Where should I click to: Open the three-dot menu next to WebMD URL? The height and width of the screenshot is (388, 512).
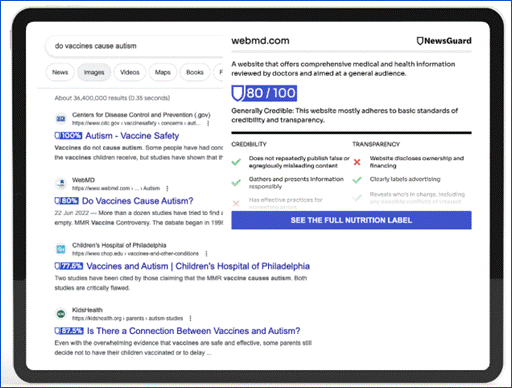click(167, 188)
